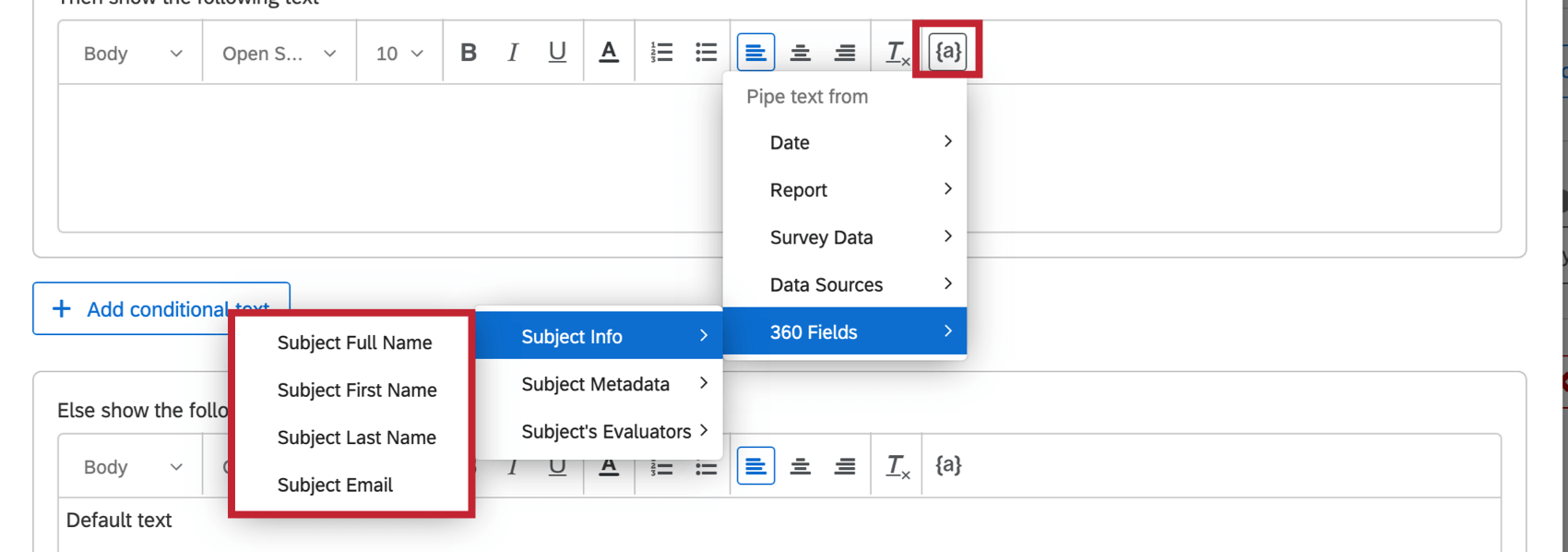This screenshot has height=552, width=1568.
Task: Click the piped text {a} button on top toolbar
Action: click(x=948, y=51)
